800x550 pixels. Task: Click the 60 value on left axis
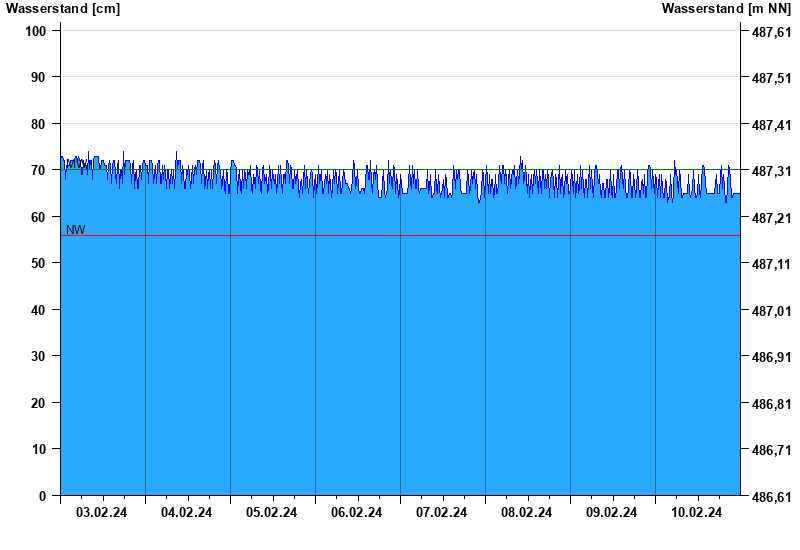click(38, 217)
